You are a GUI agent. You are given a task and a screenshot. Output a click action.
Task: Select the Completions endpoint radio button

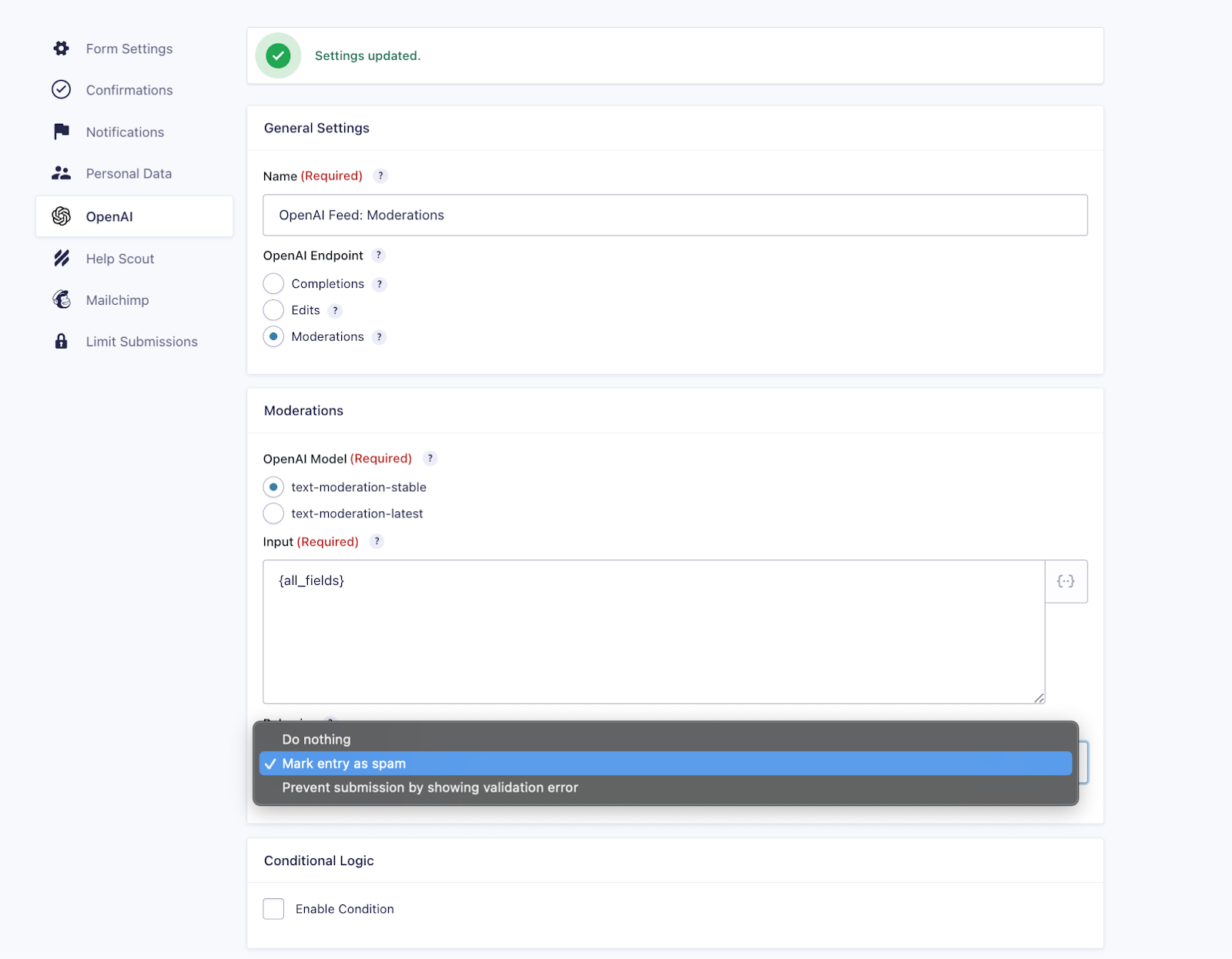(x=273, y=284)
